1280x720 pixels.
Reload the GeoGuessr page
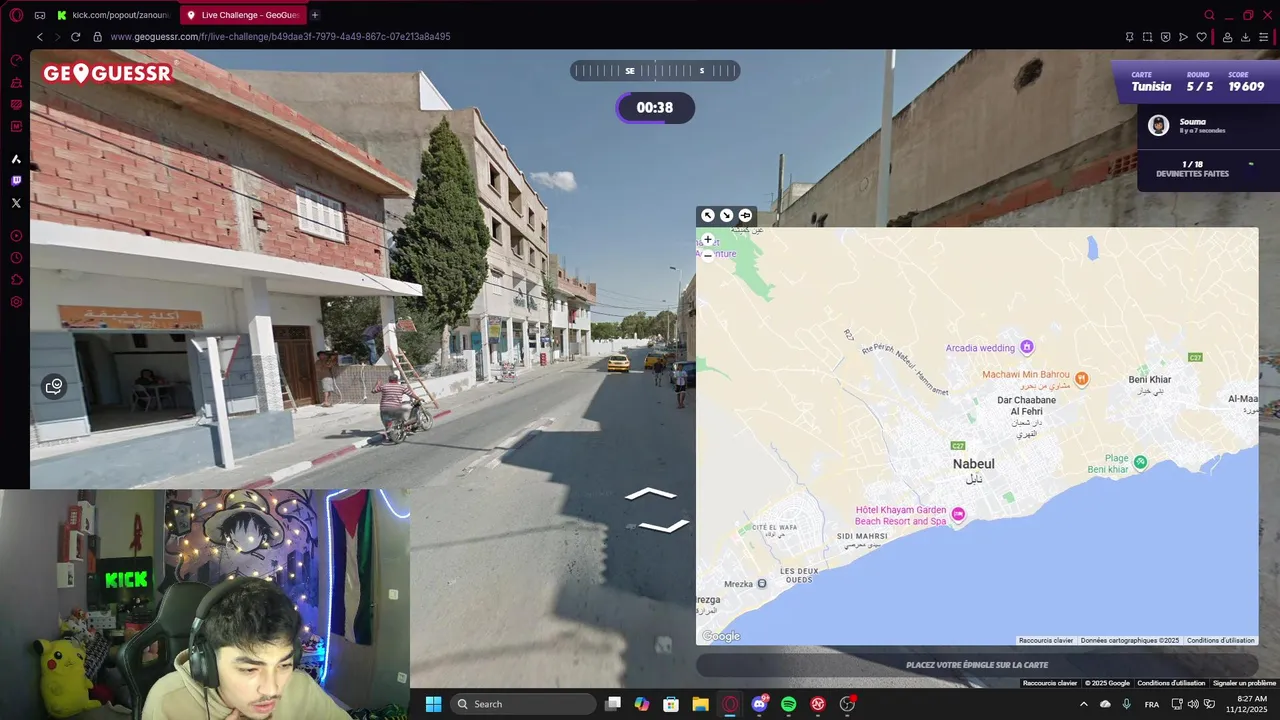pyautogui.click(x=75, y=37)
